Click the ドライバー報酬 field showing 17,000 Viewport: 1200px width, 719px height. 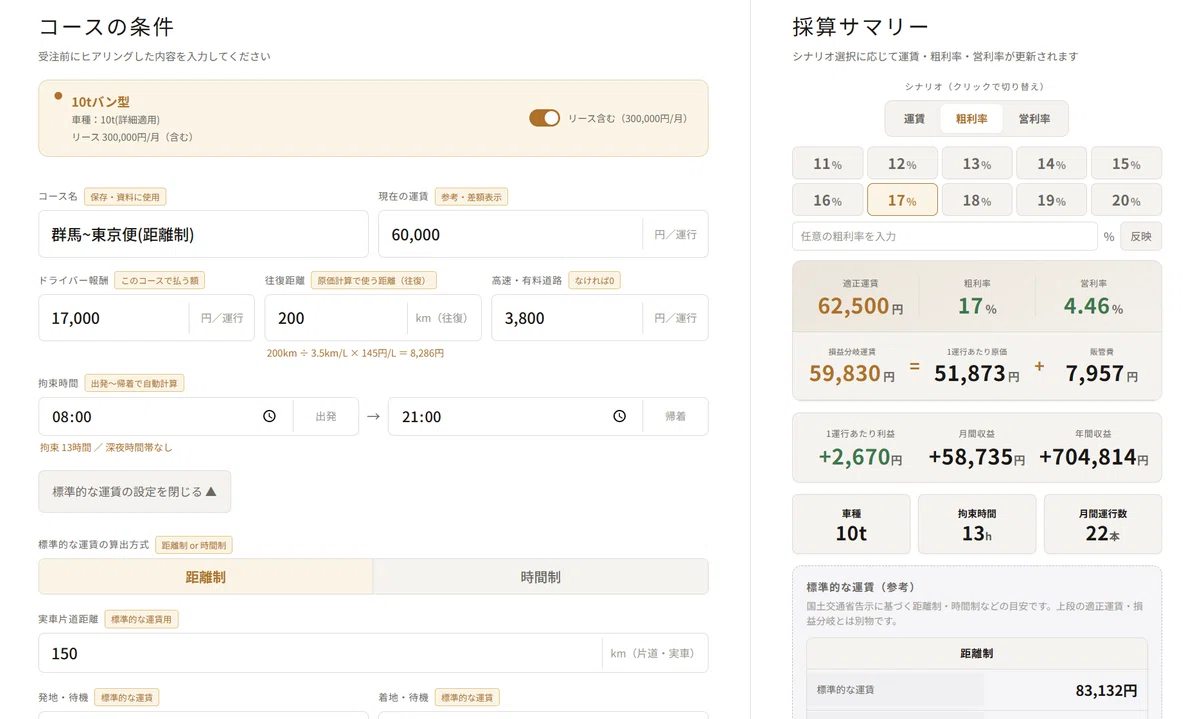click(146, 318)
